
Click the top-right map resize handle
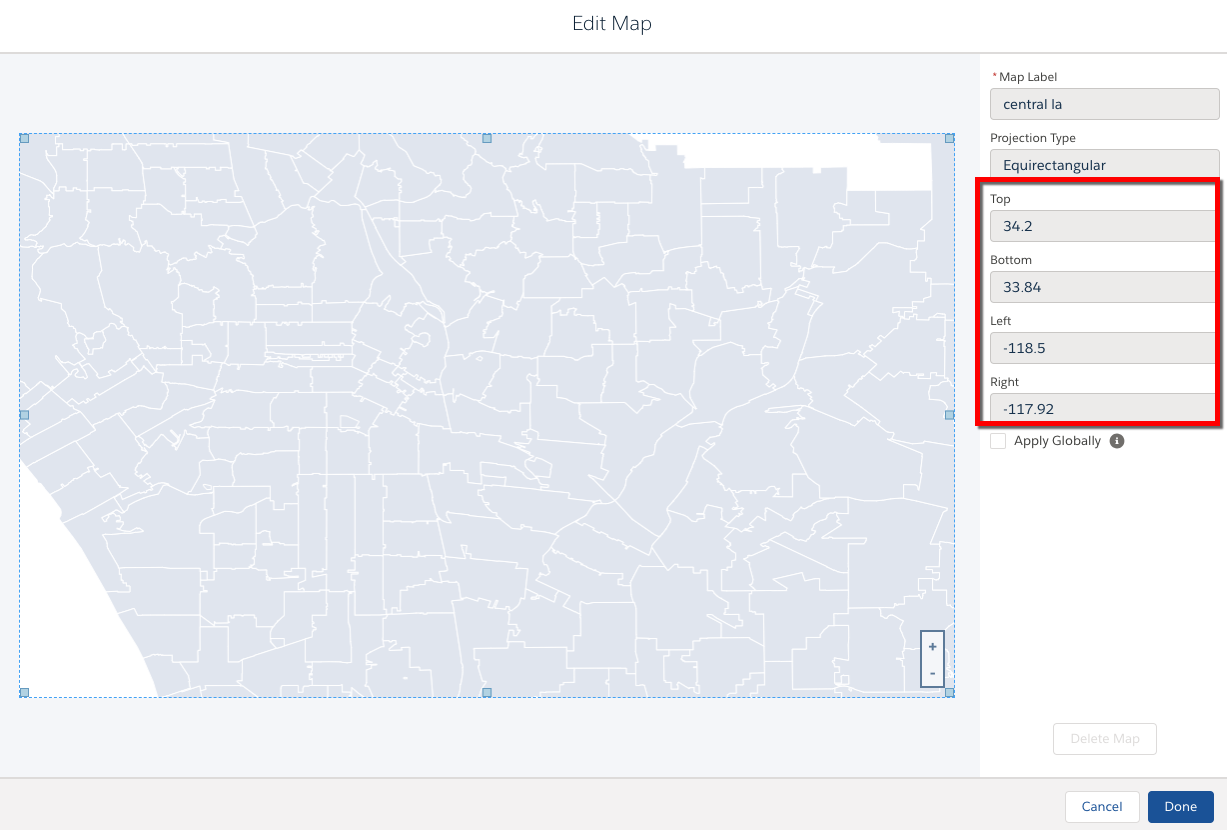pyautogui.click(x=950, y=138)
